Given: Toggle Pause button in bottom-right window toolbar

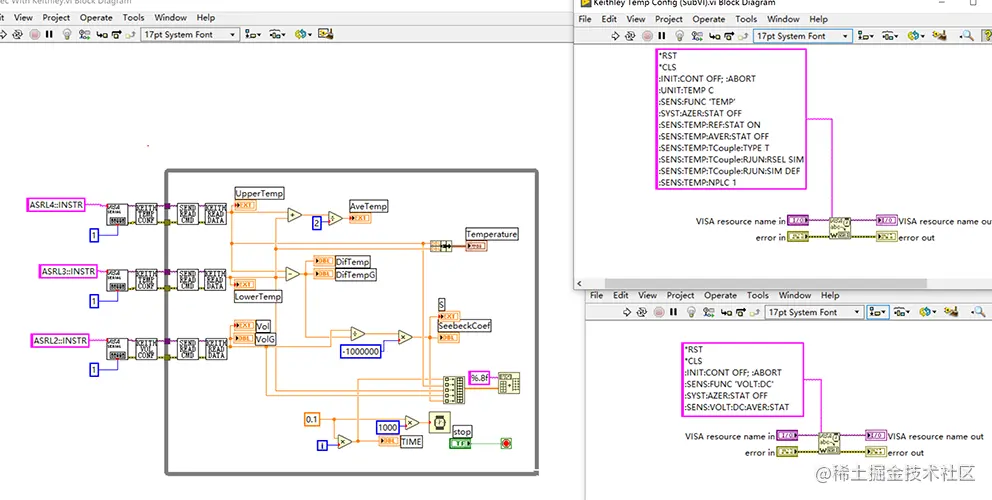Looking at the screenshot, I should click(674, 312).
